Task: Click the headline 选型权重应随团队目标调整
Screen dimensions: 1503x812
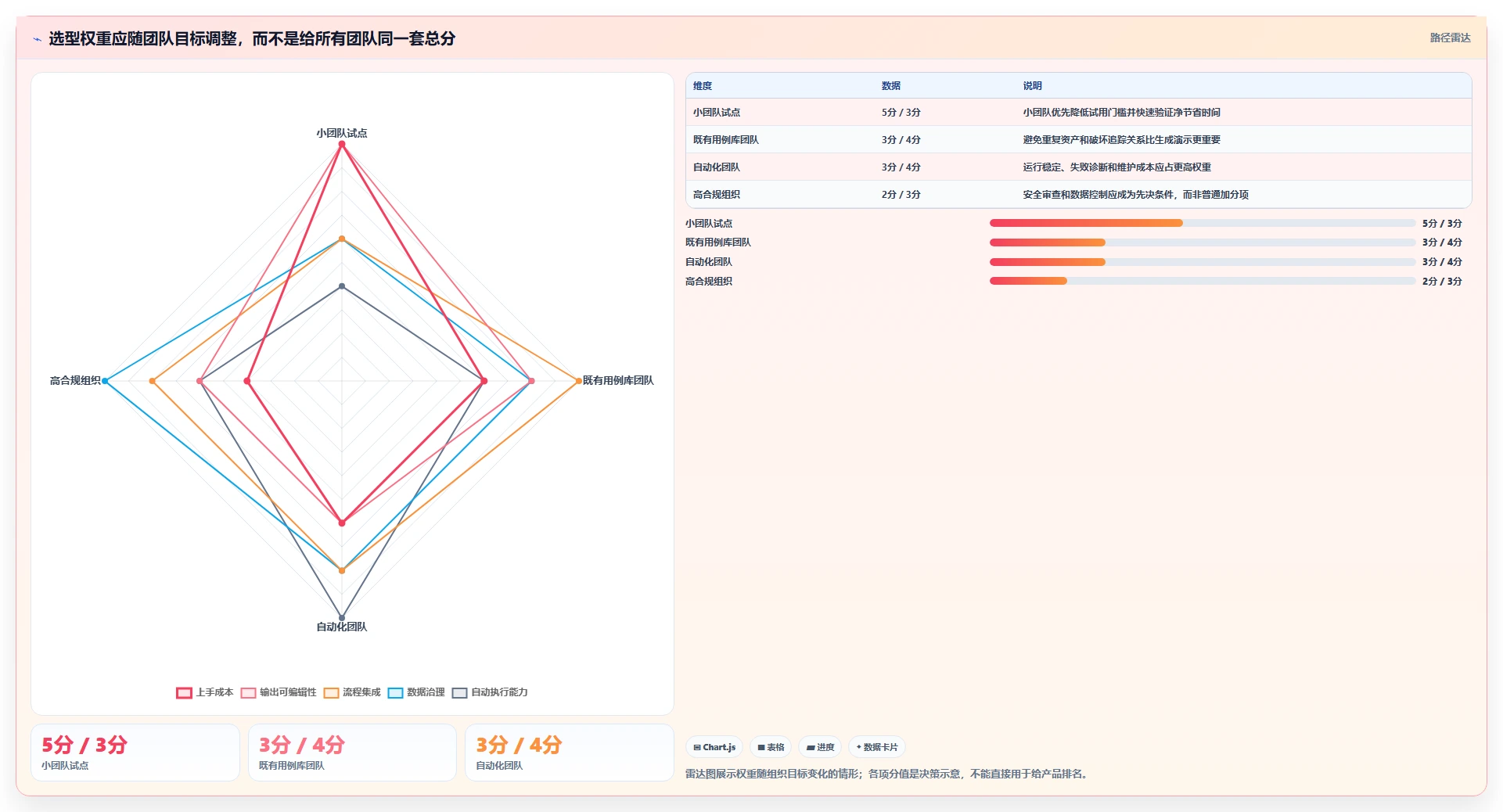Action: coord(252,38)
